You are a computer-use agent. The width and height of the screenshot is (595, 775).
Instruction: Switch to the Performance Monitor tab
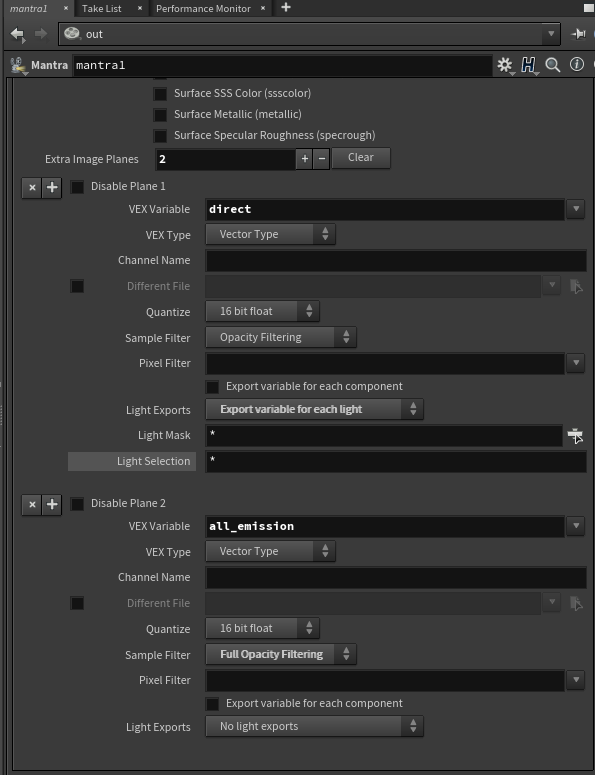(203, 8)
